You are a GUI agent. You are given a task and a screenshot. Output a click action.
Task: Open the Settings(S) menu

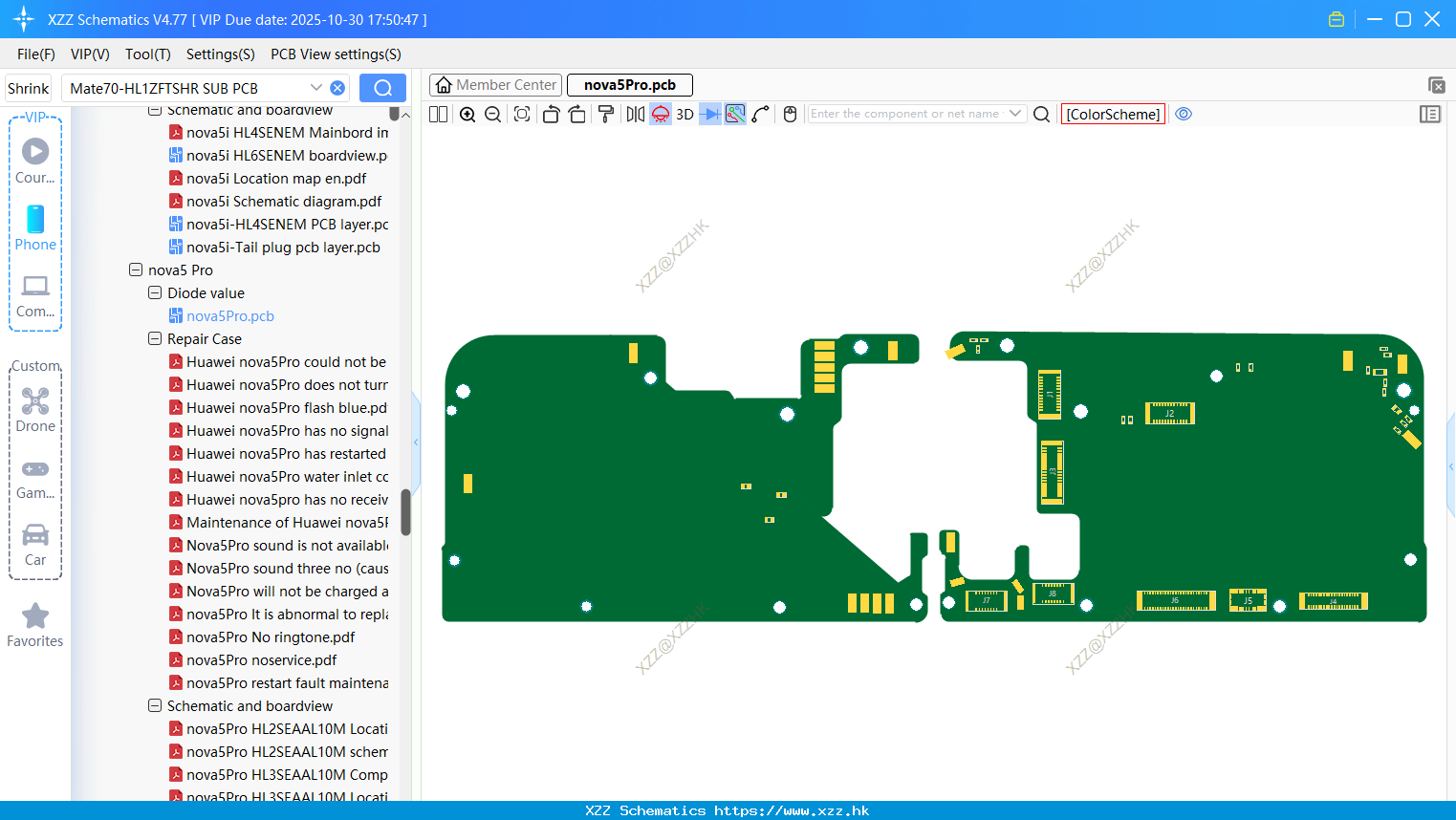(221, 54)
